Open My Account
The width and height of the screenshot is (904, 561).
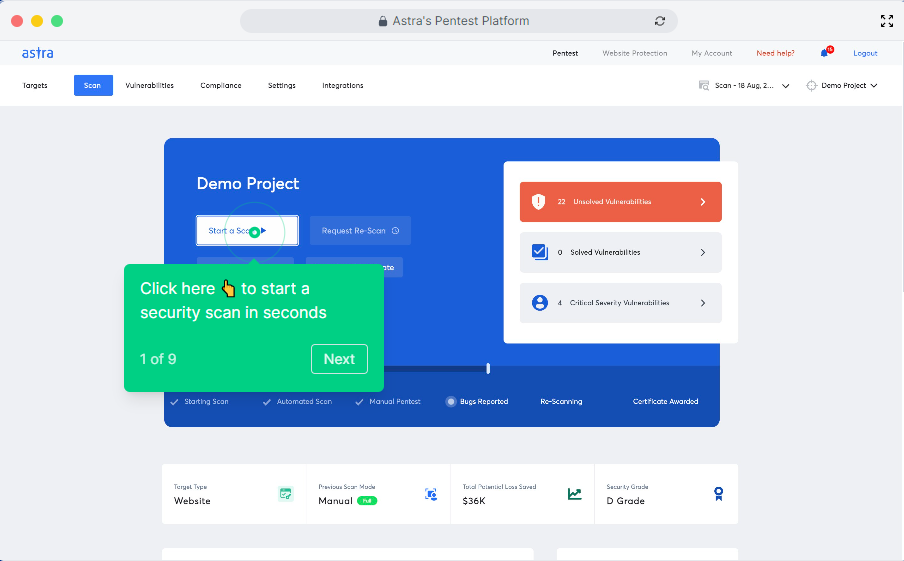click(711, 53)
